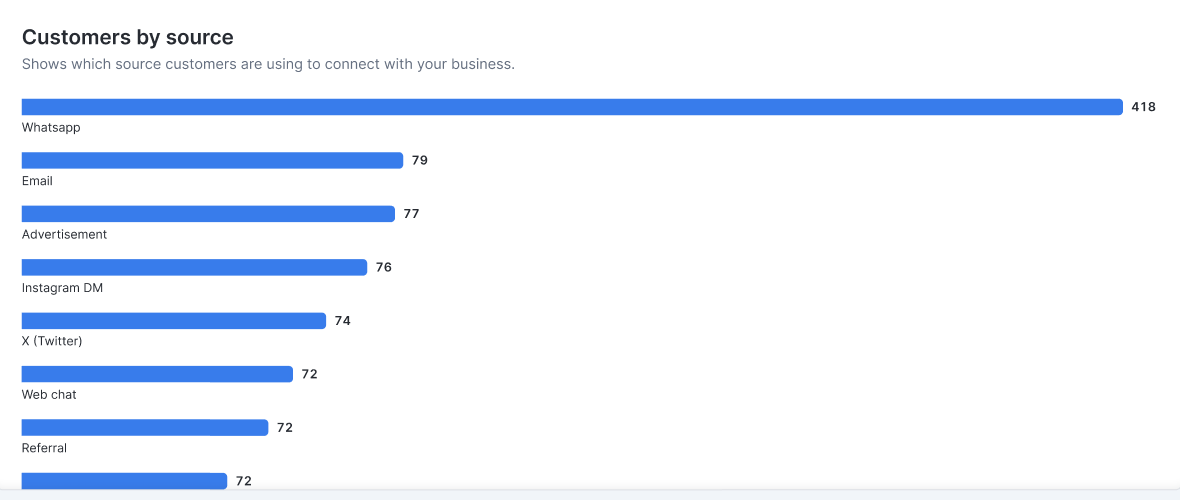Click the 77 value label
Screen dimensions: 1180x500
[x=412, y=214]
